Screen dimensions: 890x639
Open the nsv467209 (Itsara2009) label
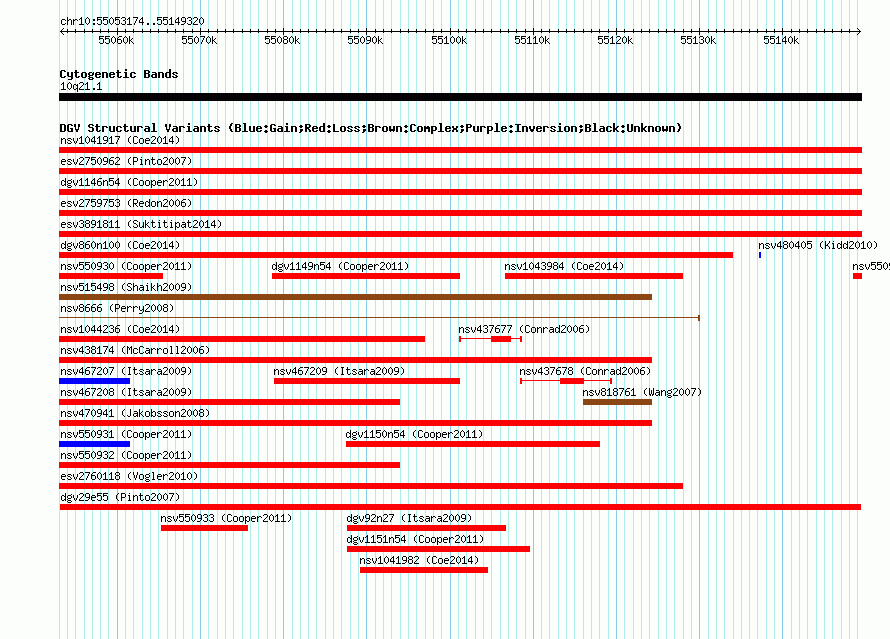339,371
